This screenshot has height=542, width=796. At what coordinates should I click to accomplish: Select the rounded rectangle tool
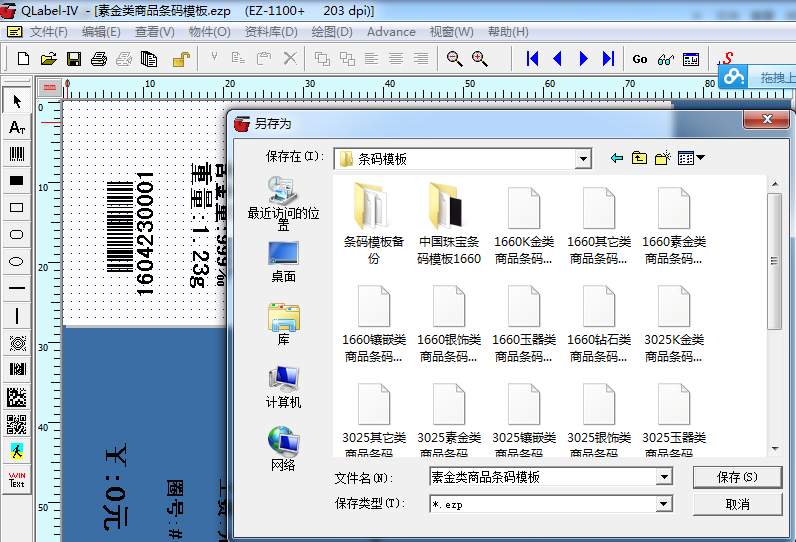pos(17,234)
